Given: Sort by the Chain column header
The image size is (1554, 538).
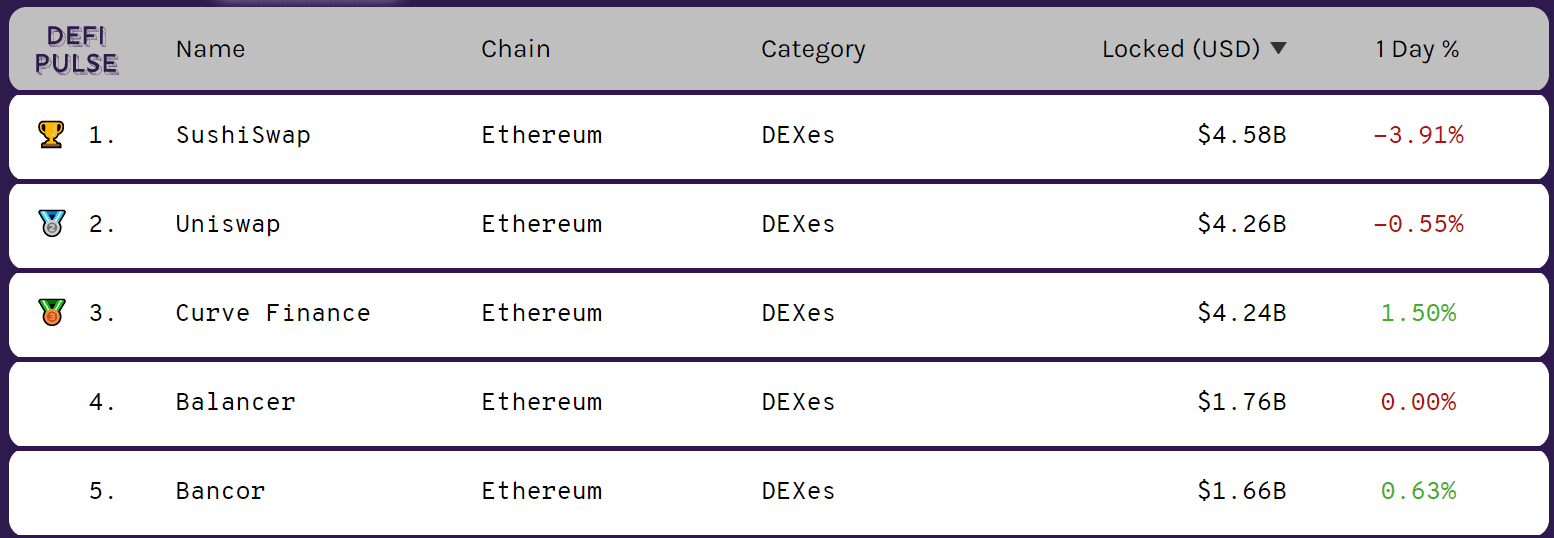Looking at the screenshot, I should [x=516, y=49].
